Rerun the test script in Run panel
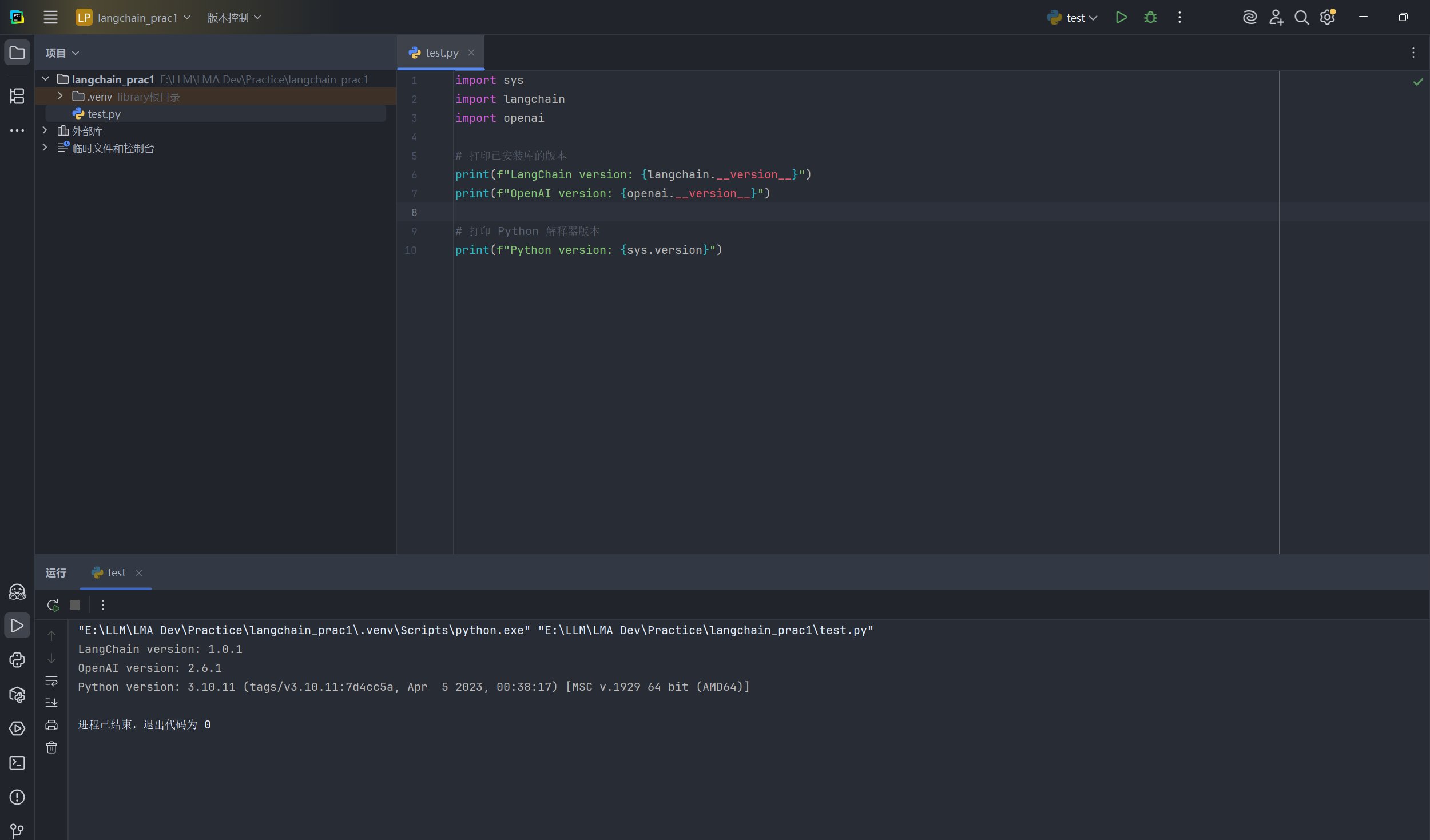The width and height of the screenshot is (1430, 840). coord(53,605)
